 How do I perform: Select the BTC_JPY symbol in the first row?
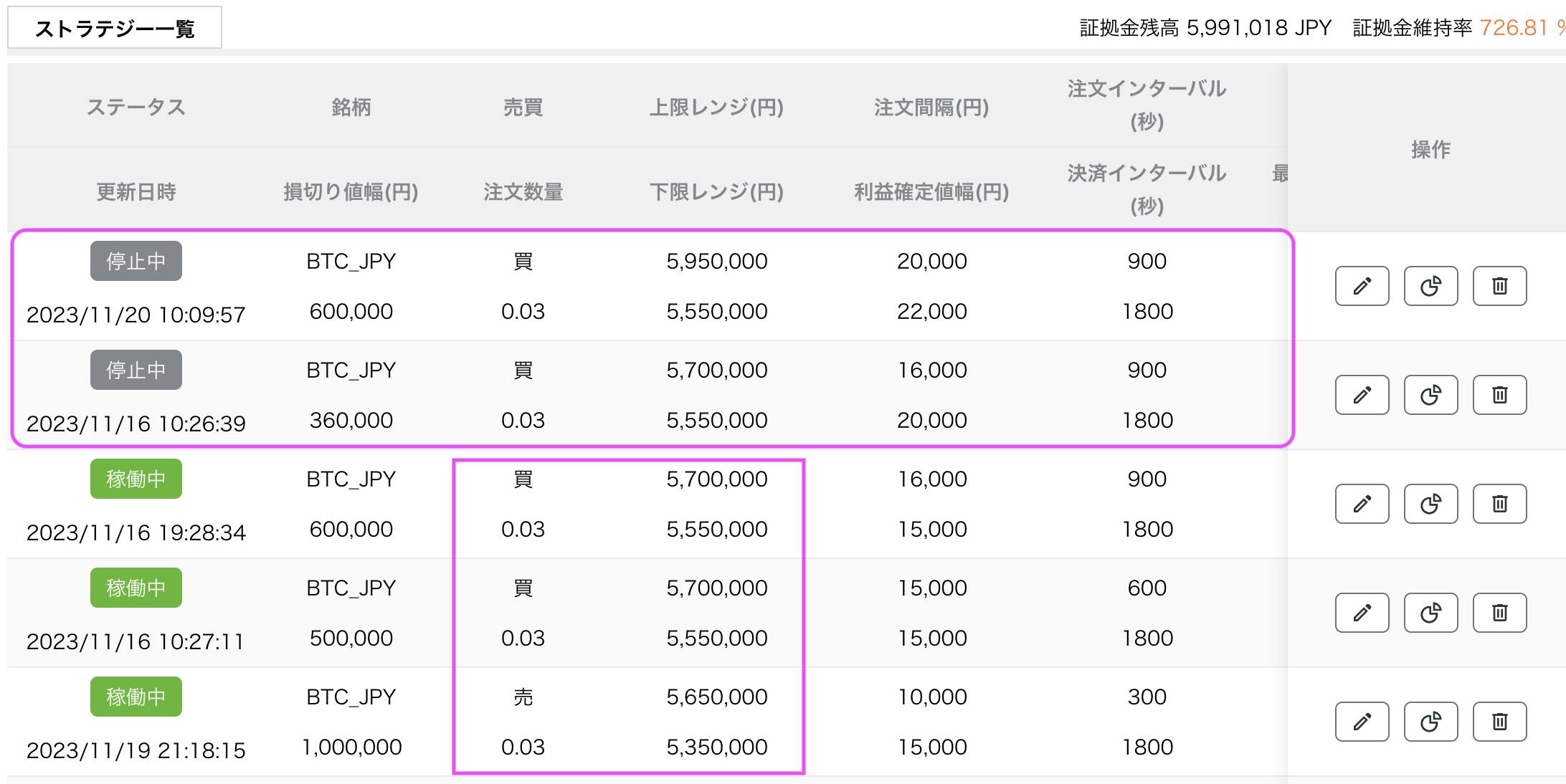[351, 261]
